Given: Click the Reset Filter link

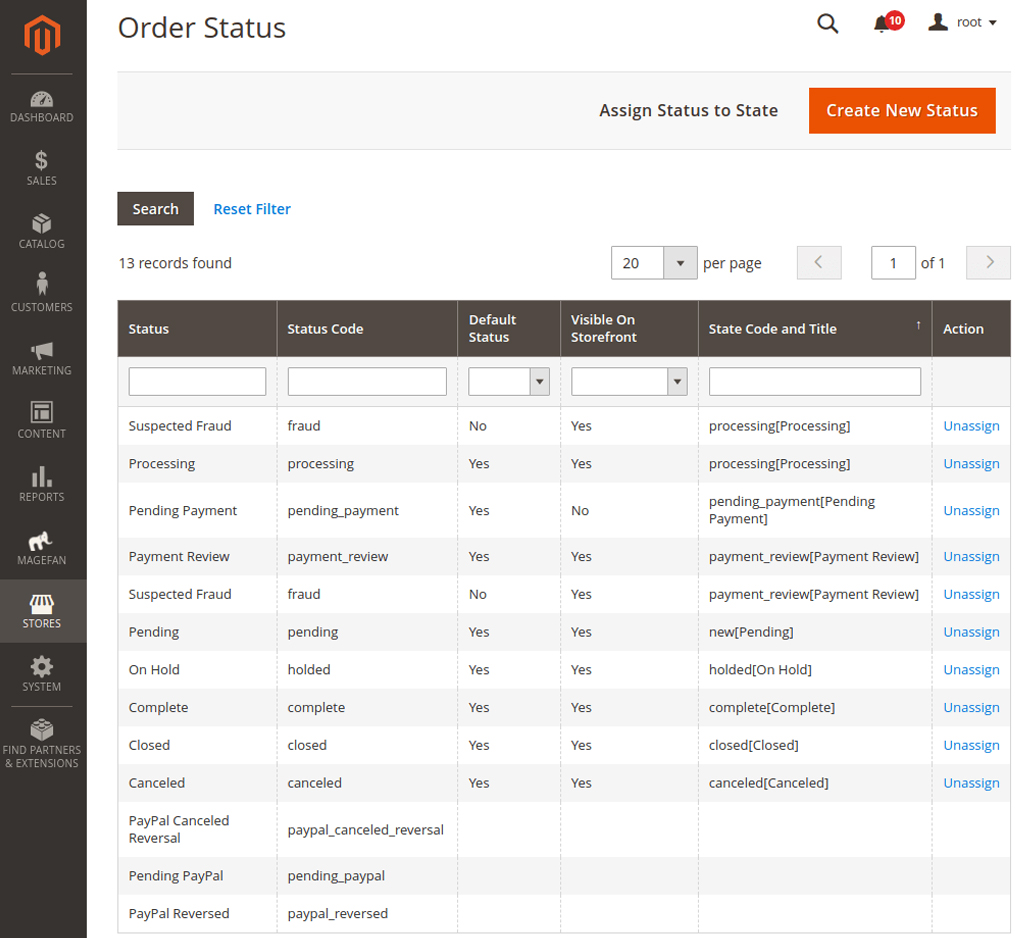Looking at the screenshot, I should click(x=252, y=209).
